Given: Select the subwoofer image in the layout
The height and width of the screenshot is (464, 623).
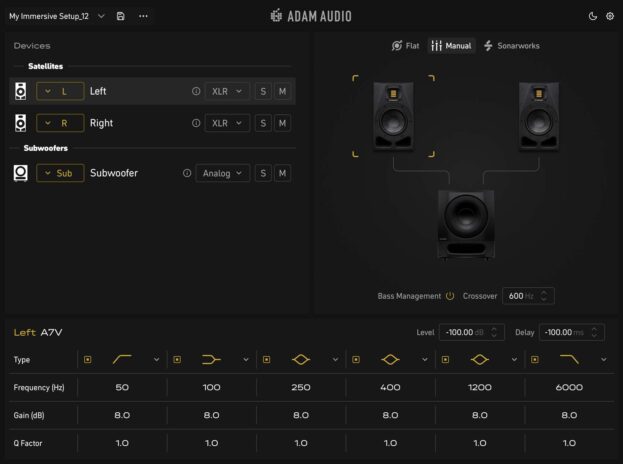Looking at the screenshot, I should [x=466, y=224].
